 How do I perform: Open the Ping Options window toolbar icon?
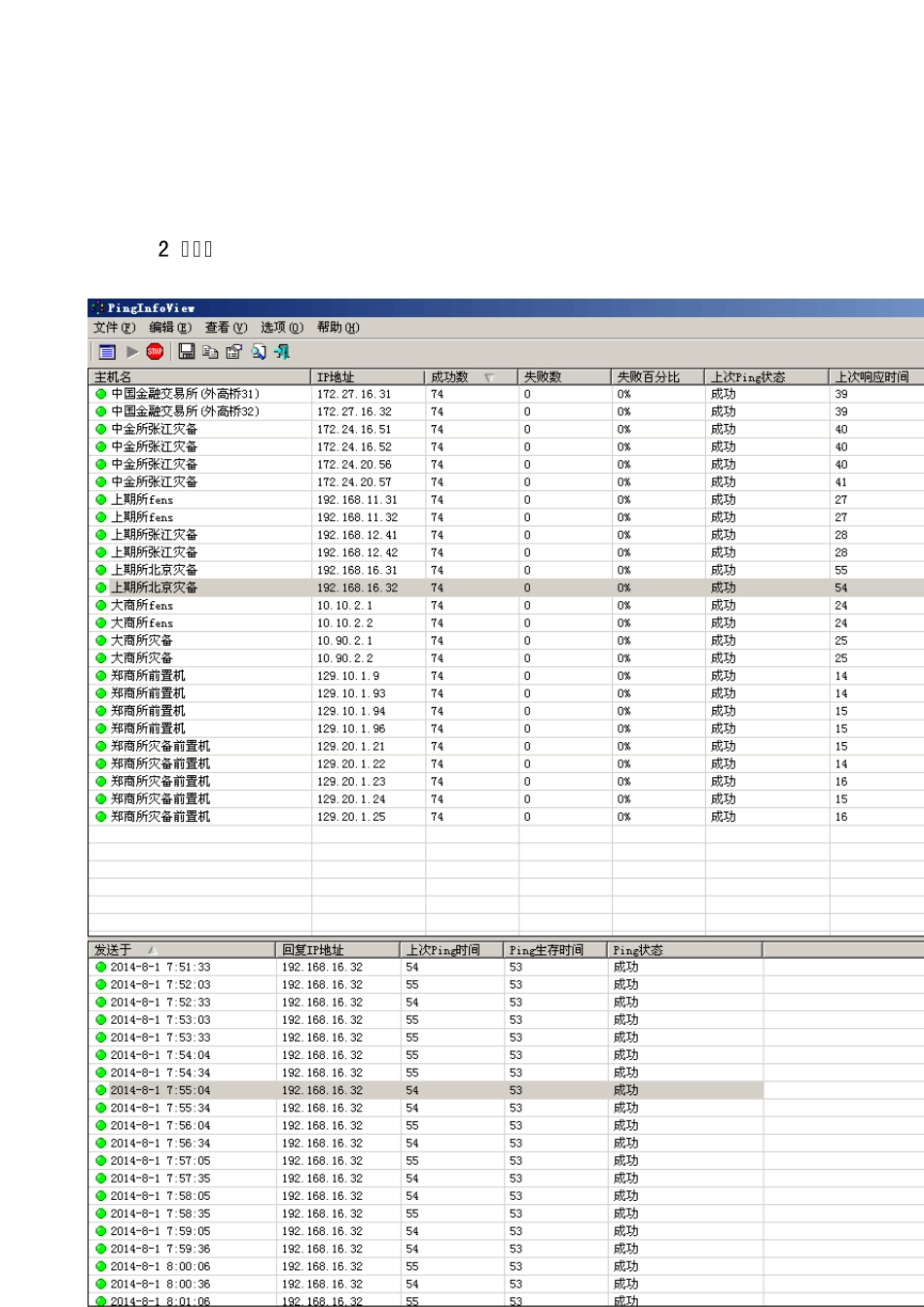[107, 352]
